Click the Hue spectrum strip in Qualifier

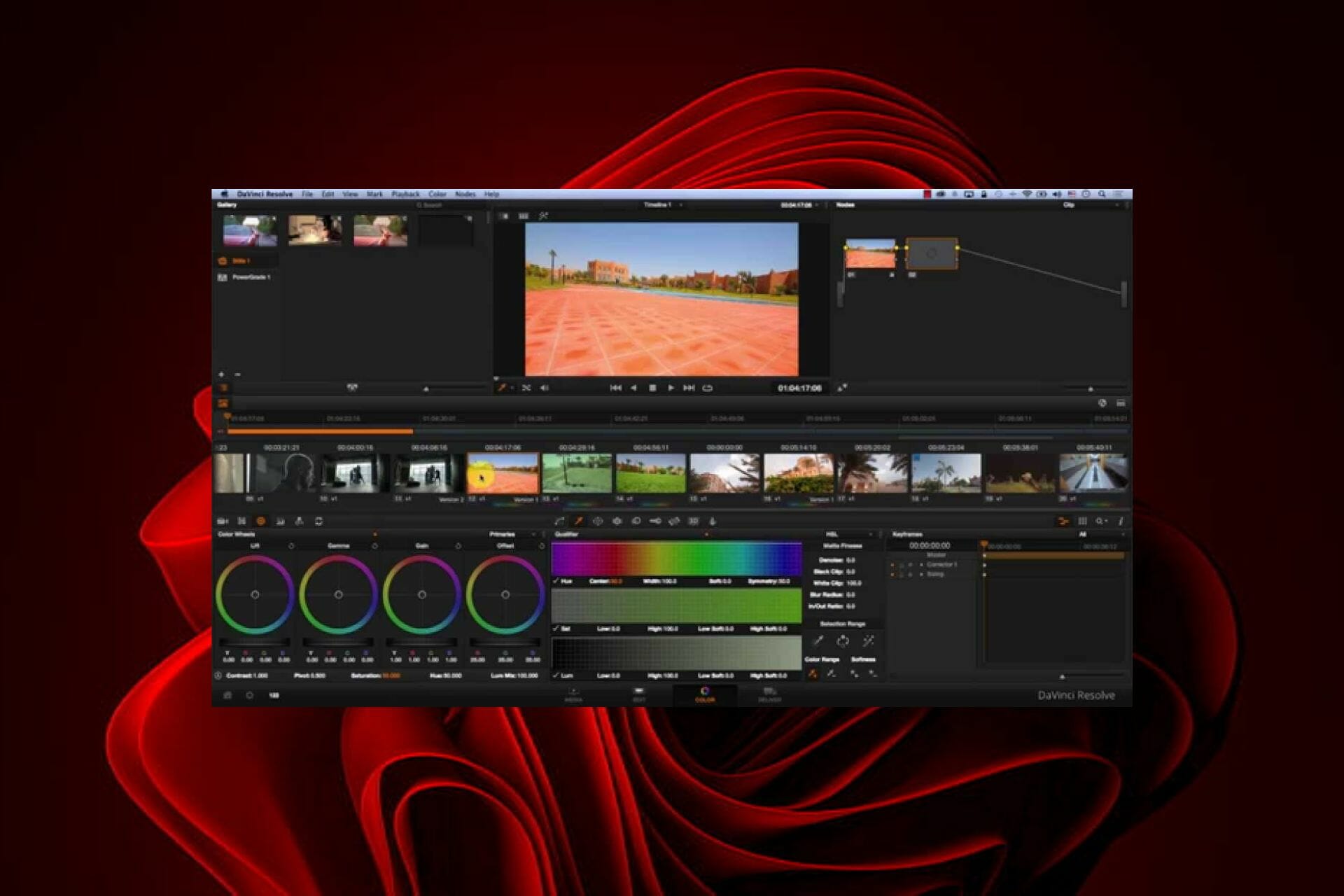(676, 559)
